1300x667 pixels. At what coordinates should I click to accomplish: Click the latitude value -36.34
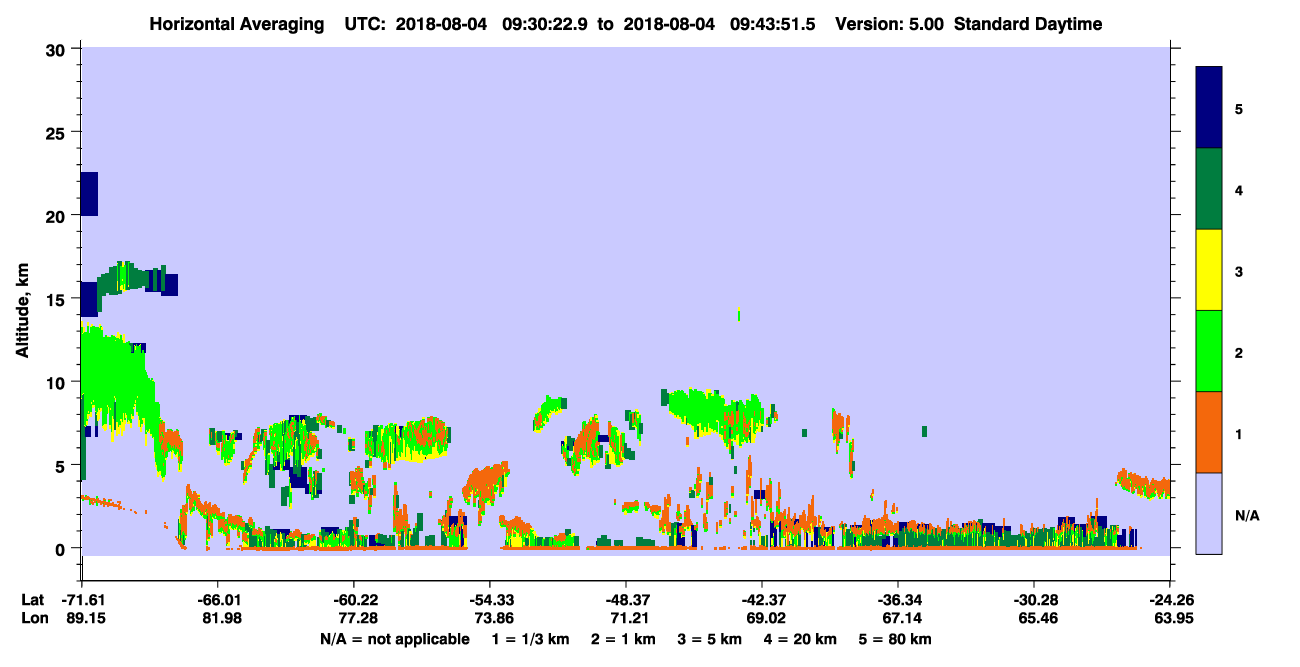[898, 599]
